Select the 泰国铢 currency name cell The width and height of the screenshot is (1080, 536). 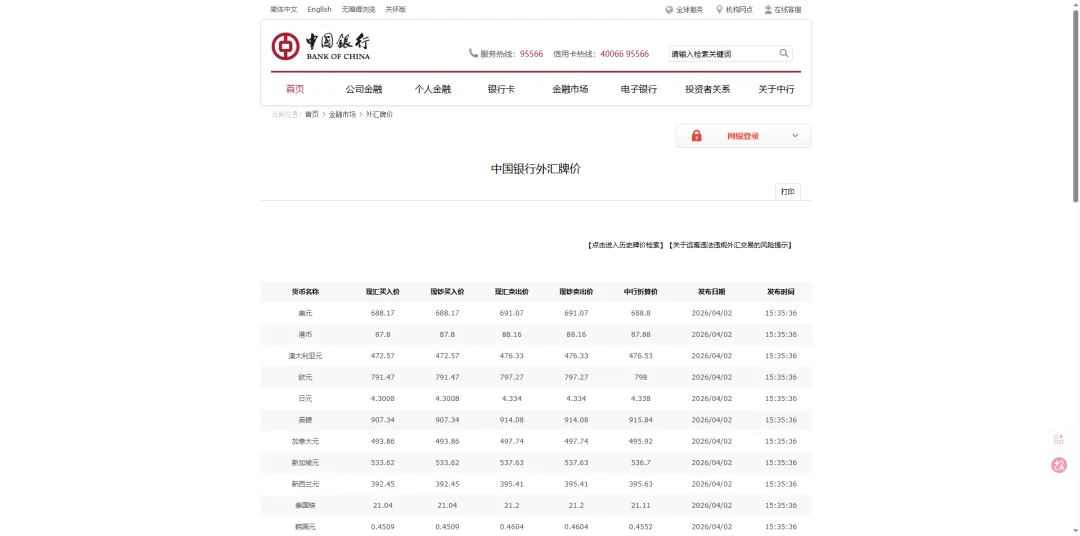pyautogui.click(x=305, y=506)
